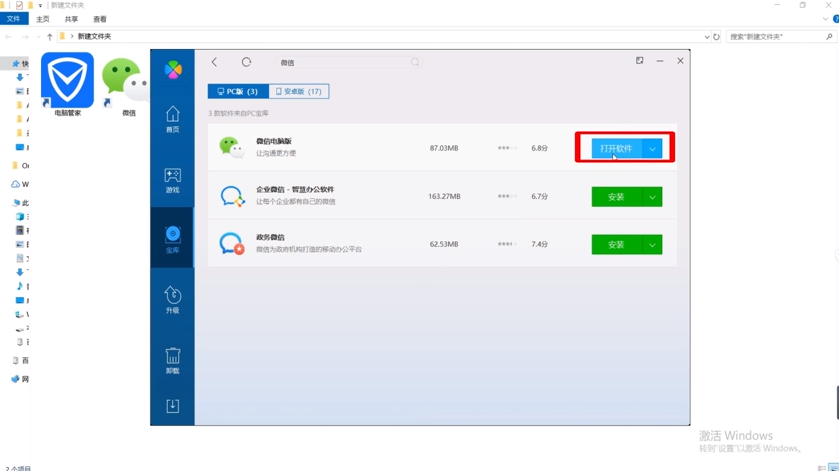Select the 宝库 software library in sidebar
The width and height of the screenshot is (839, 471).
click(172, 239)
